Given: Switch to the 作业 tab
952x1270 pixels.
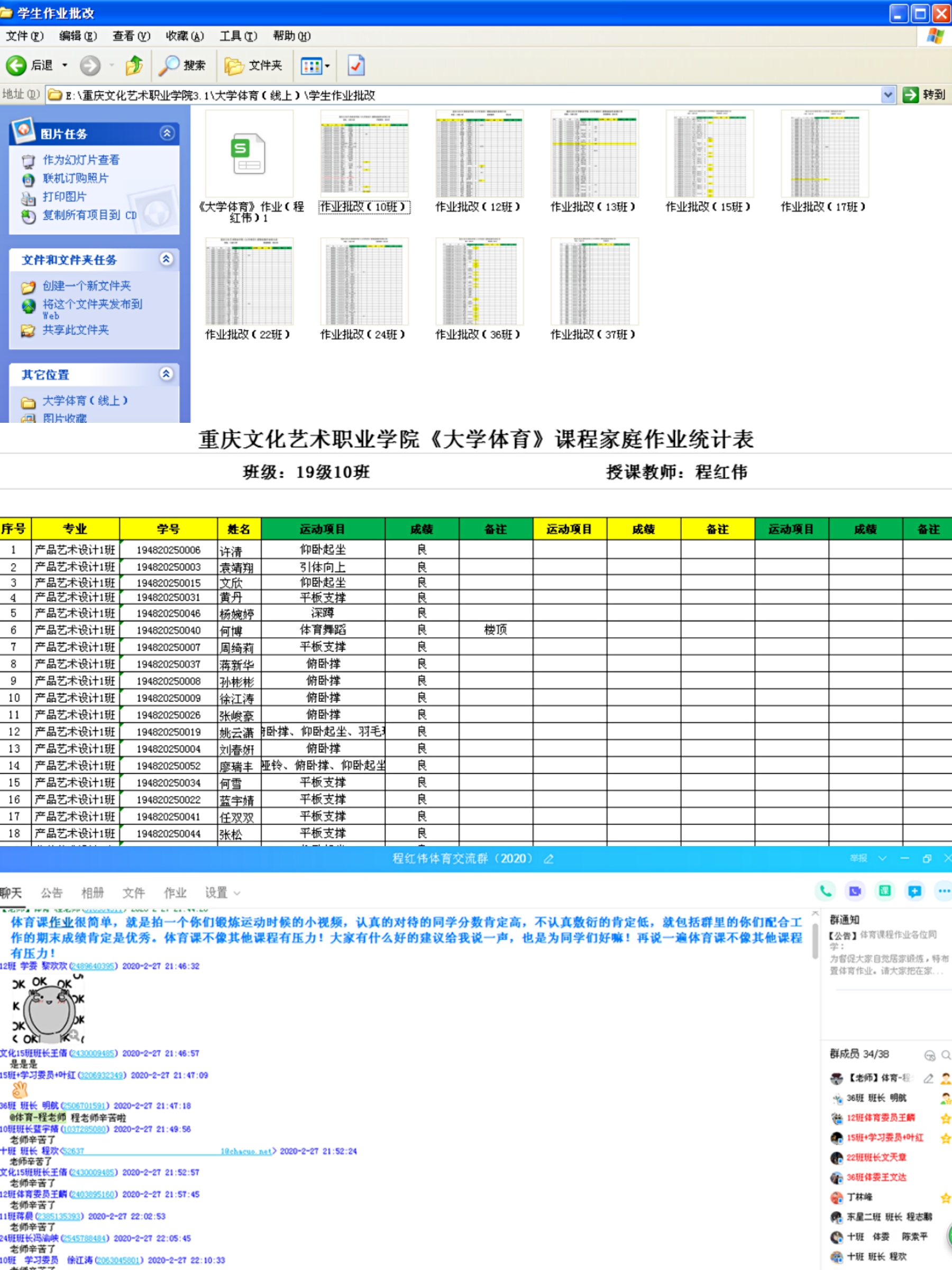Looking at the screenshot, I should (x=175, y=893).
